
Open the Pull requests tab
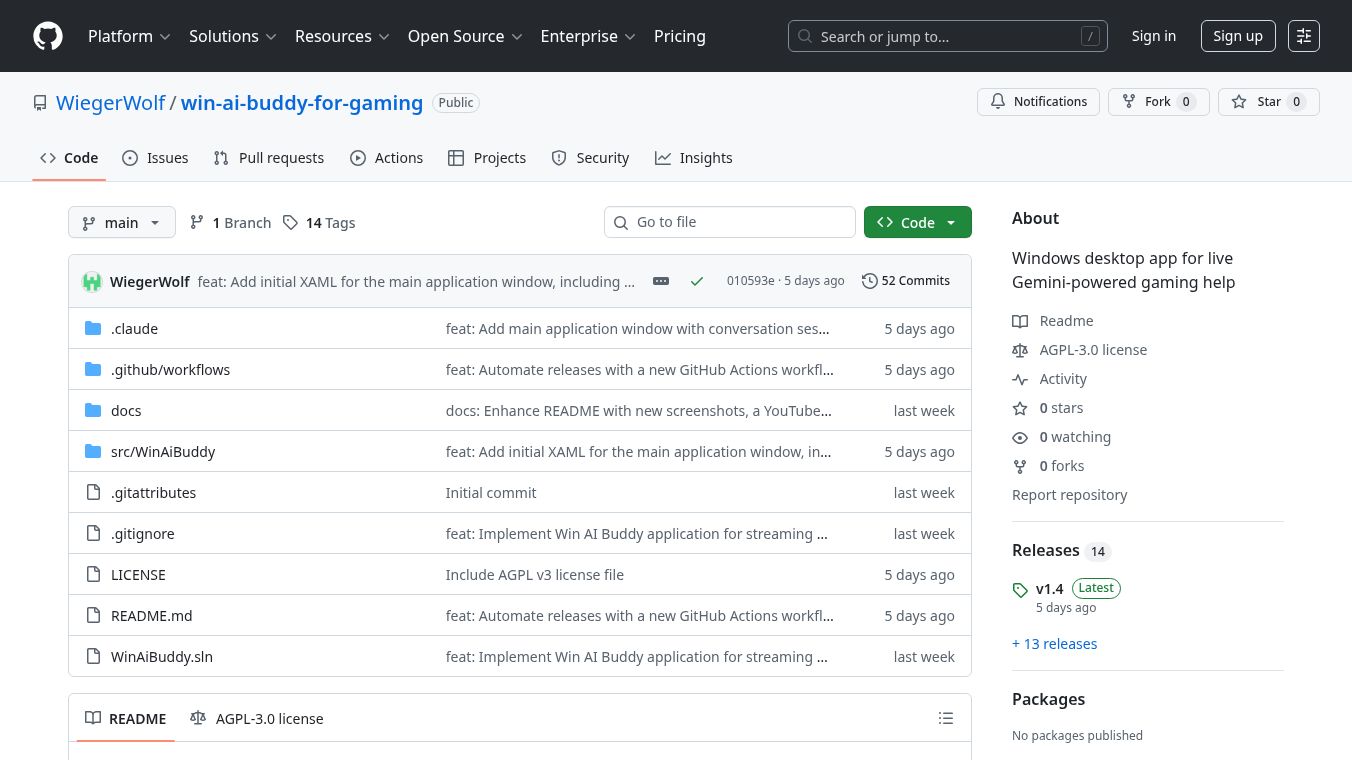(269, 158)
